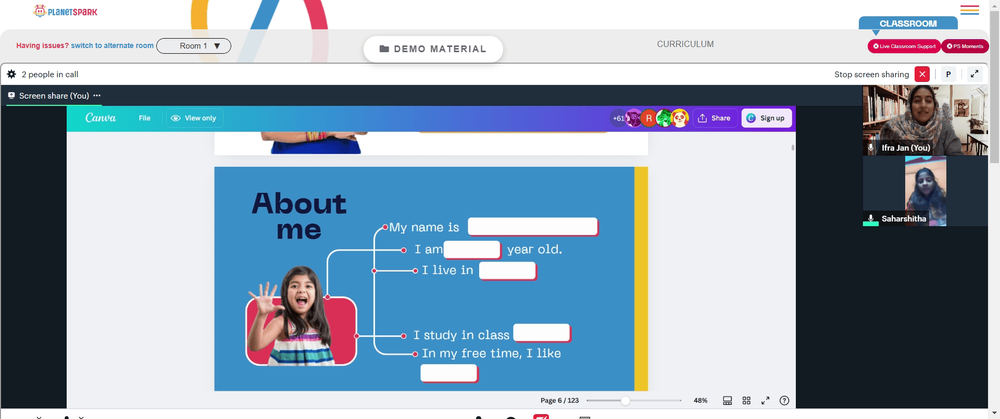
Task: Click the PS Moments button
Action: click(x=965, y=46)
